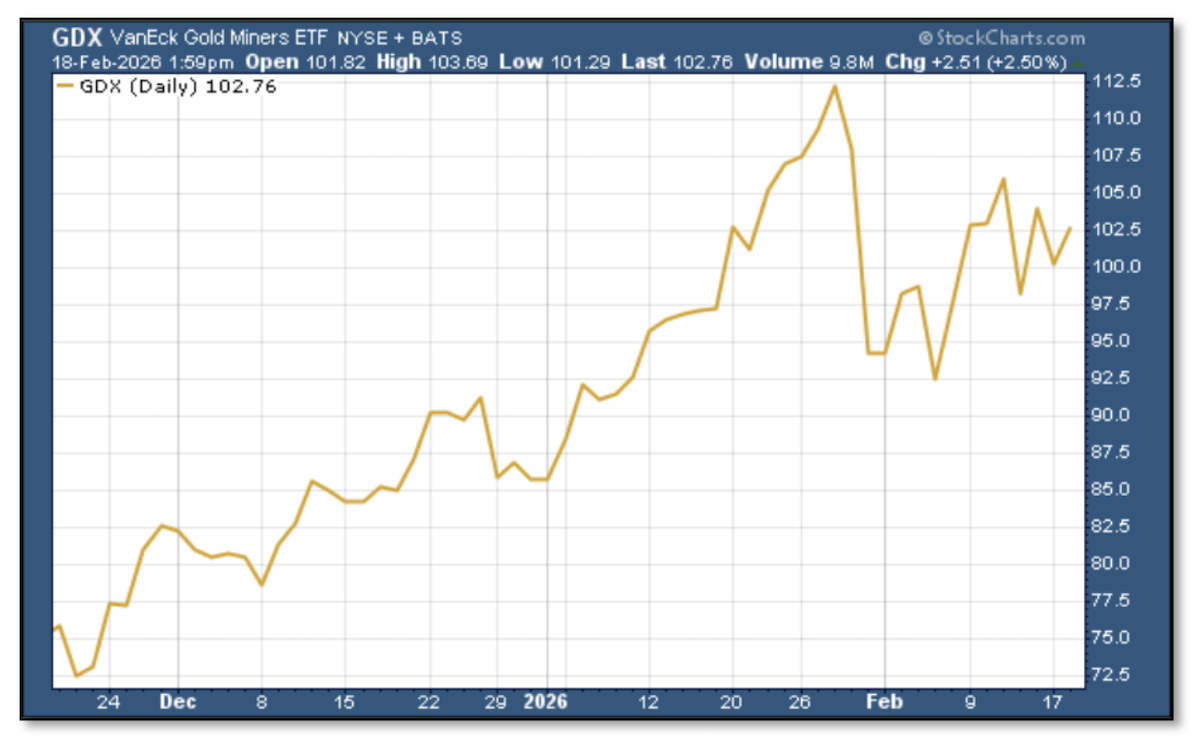Click the 2026 label on date axis
The height and width of the screenshot is (751, 1200).
pos(546,702)
